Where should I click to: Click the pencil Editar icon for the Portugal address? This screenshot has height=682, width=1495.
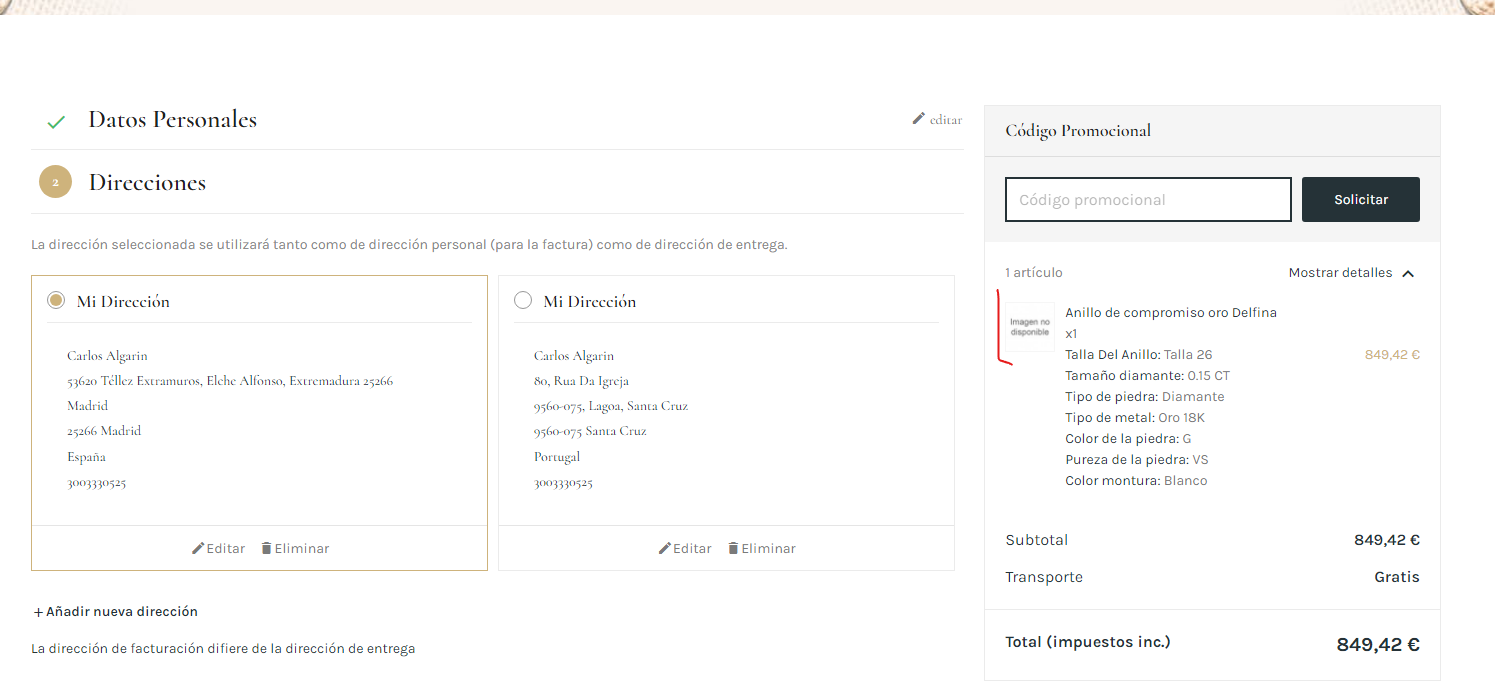665,548
